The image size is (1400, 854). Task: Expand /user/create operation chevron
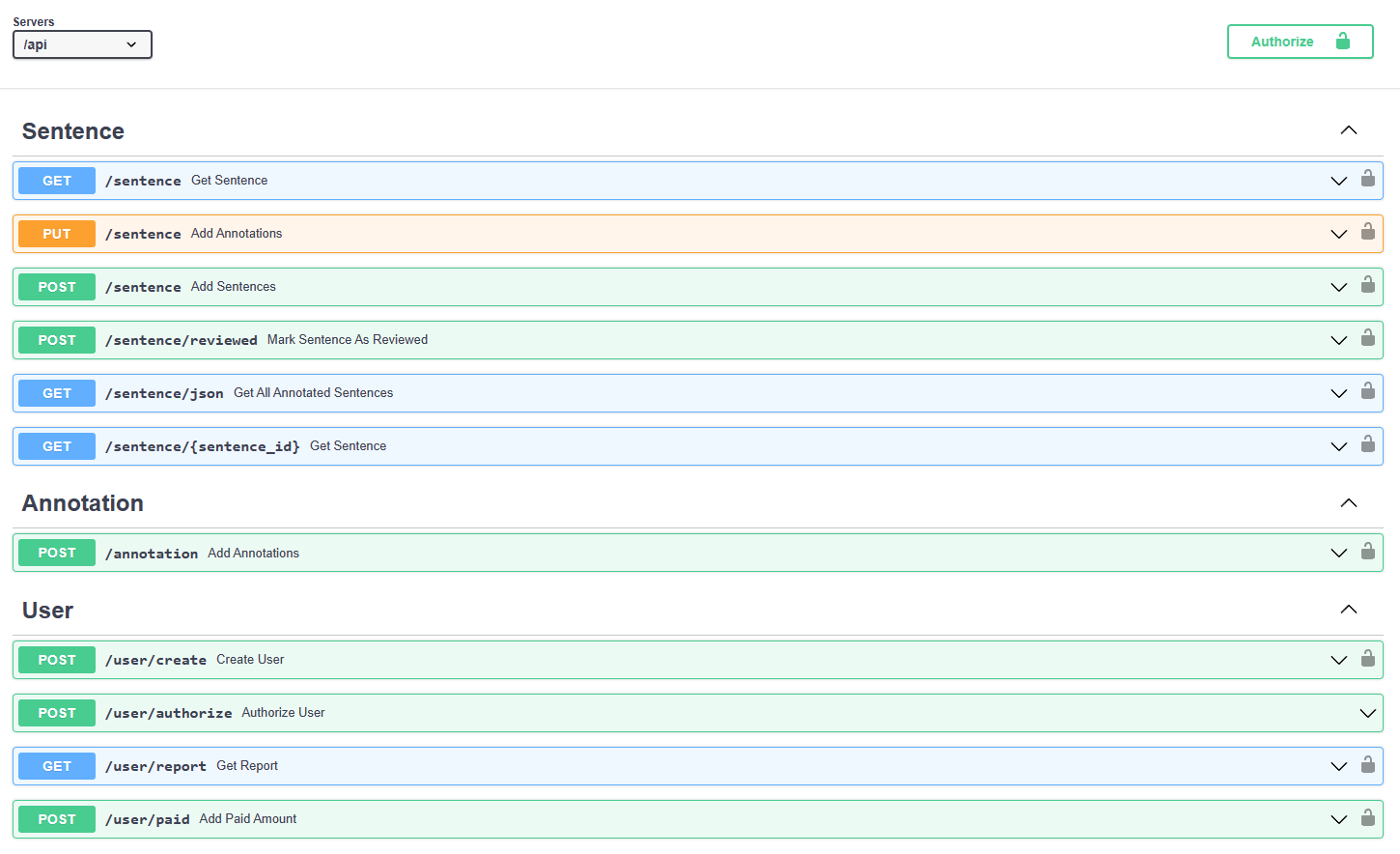tap(1339, 661)
